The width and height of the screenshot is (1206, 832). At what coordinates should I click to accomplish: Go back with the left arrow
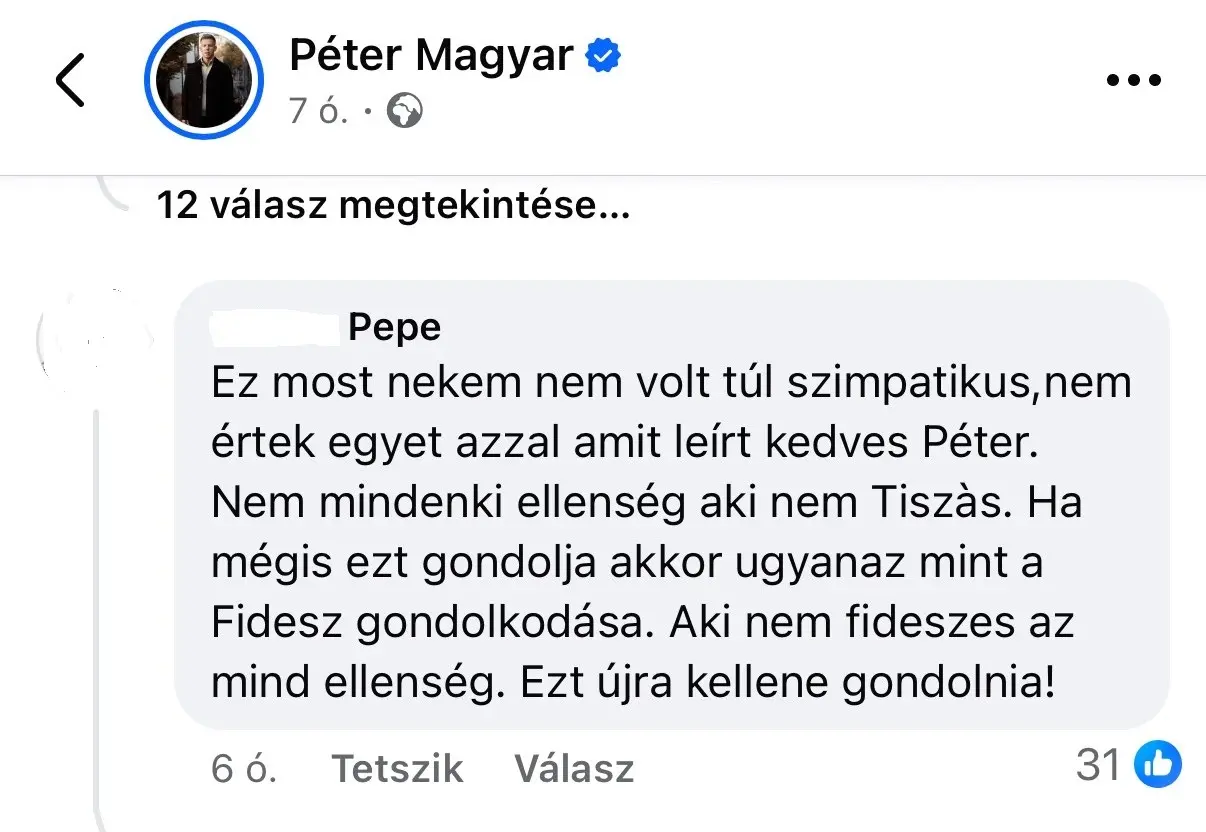pyautogui.click(x=70, y=81)
